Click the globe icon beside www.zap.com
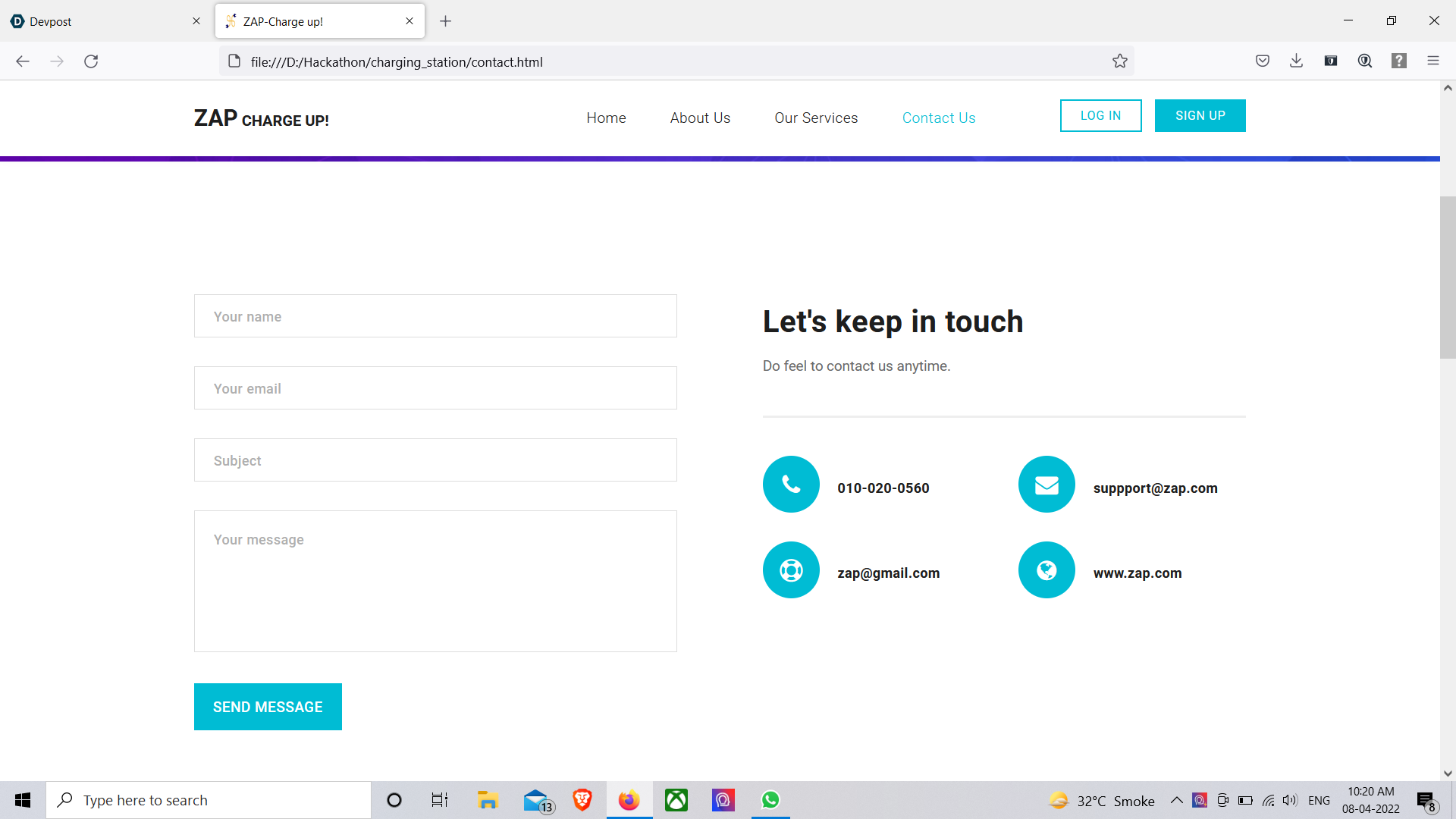1456x819 pixels. point(1046,570)
